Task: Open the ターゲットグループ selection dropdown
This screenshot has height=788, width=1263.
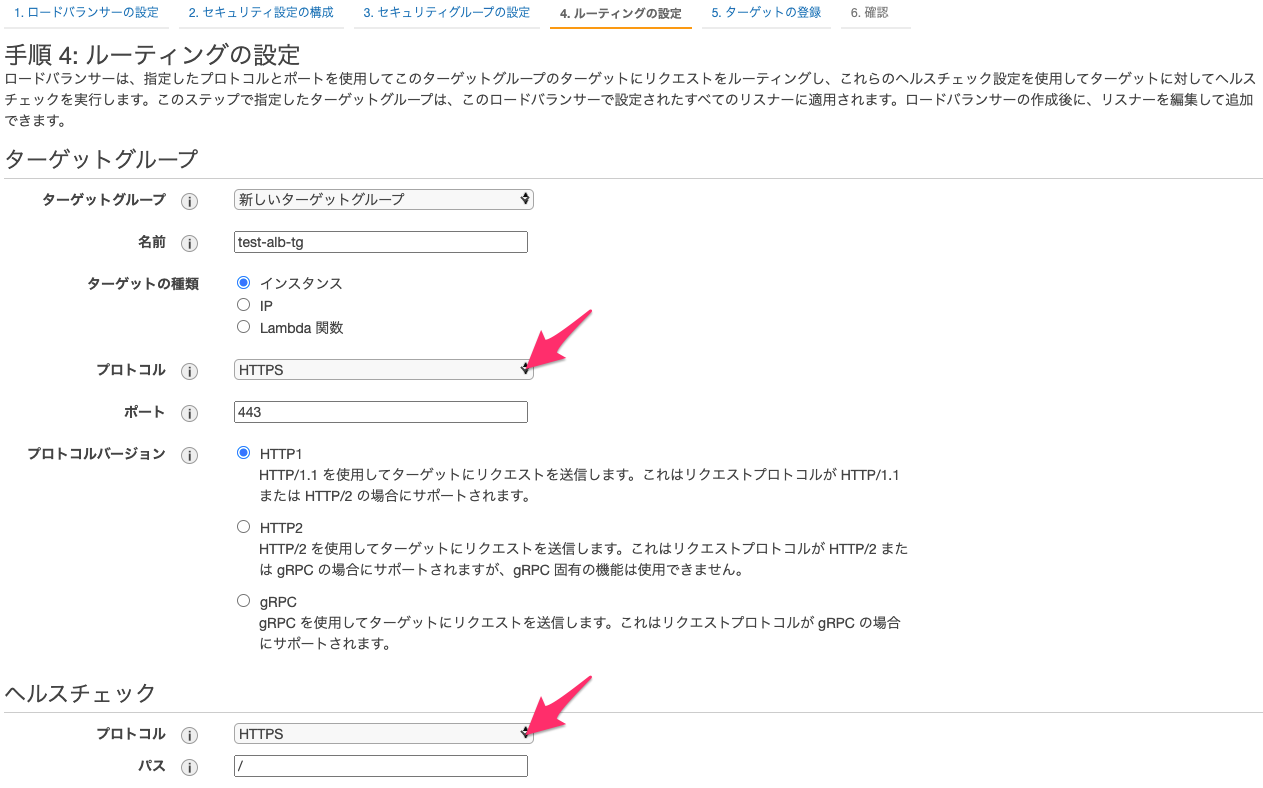Action: coord(382,199)
